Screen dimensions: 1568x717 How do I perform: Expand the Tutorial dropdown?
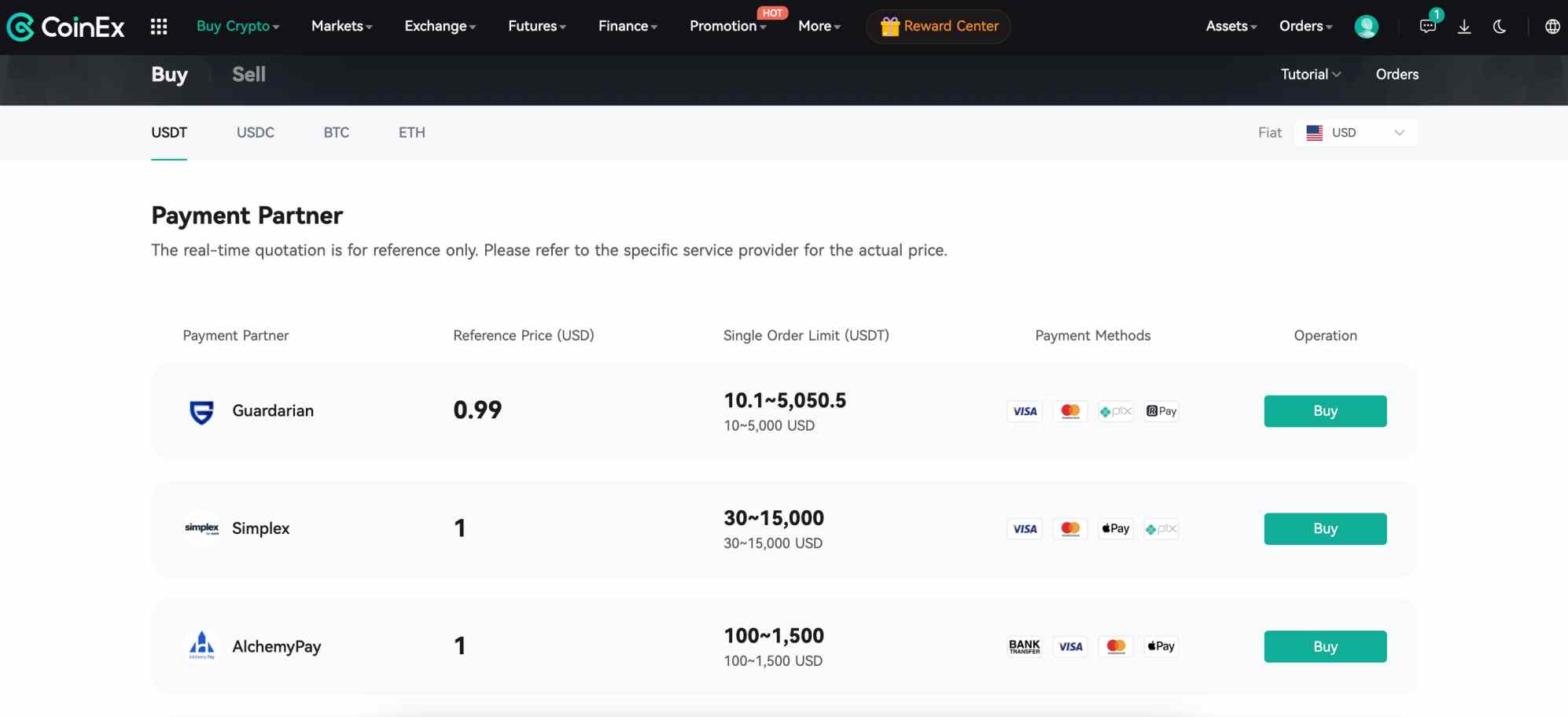(1310, 75)
